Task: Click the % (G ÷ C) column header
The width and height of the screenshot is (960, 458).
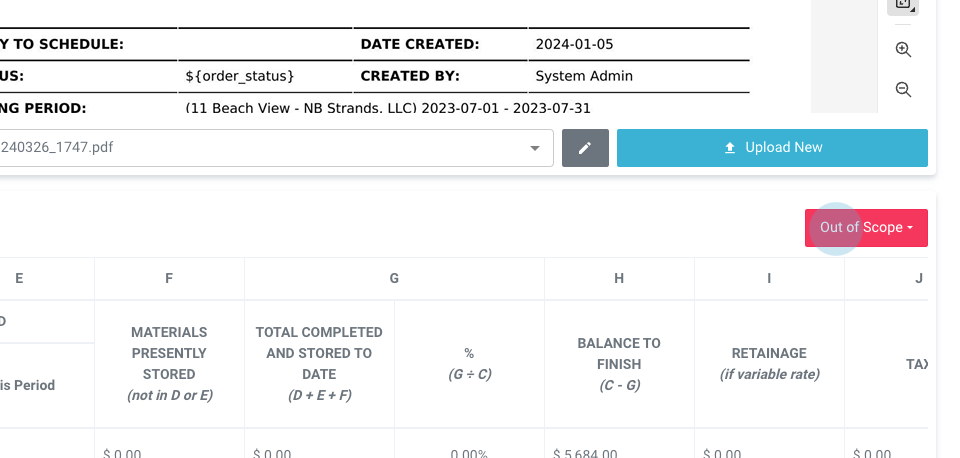Action: pyautogui.click(x=469, y=364)
